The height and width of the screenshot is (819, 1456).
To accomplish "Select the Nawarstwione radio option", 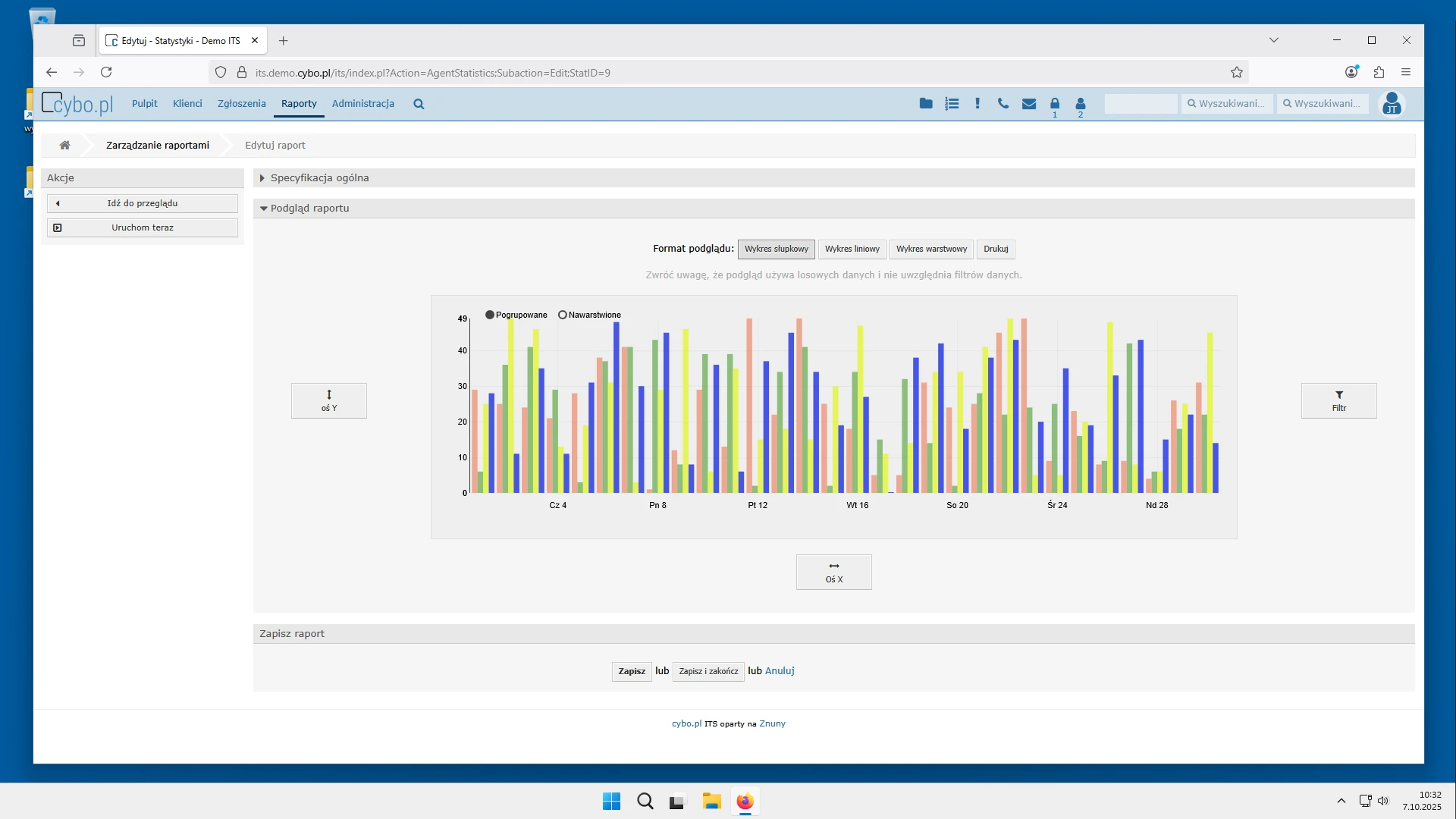I will click(x=563, y=315).
